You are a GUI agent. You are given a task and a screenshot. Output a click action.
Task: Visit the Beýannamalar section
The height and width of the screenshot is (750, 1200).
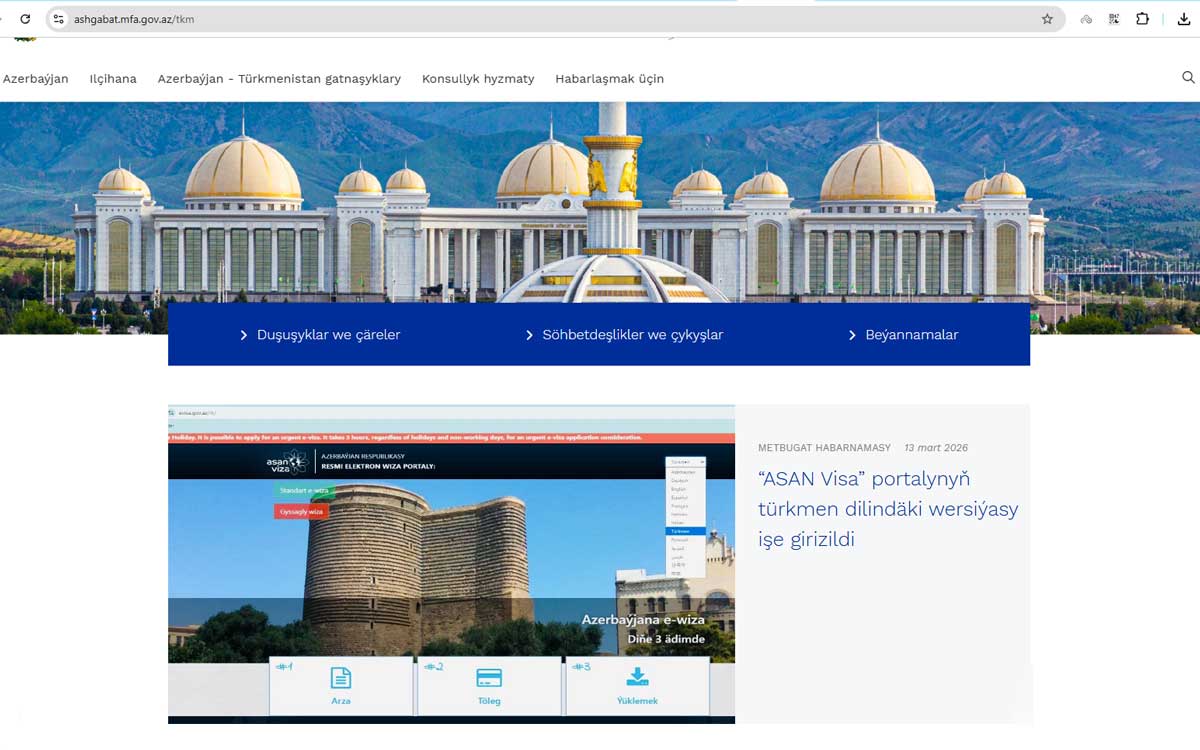(x=911, y=335)
